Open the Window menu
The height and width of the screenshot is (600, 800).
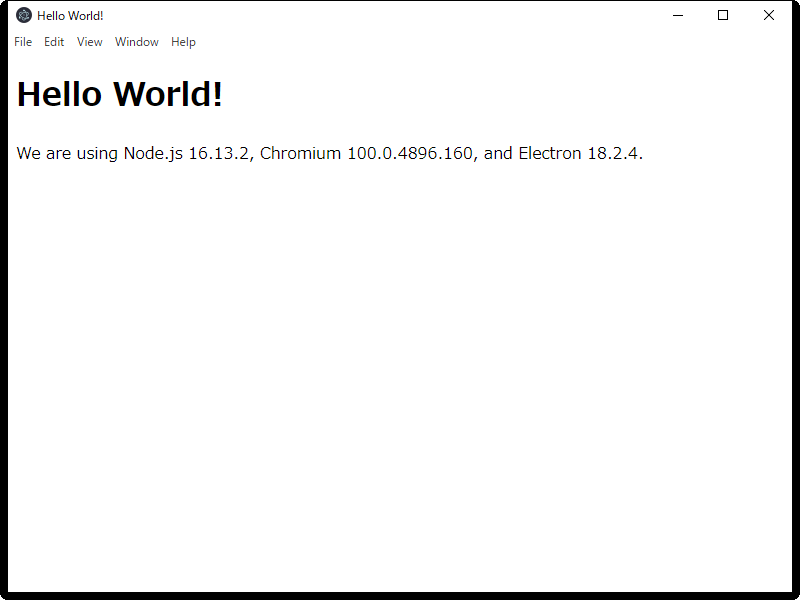[137, 42]
